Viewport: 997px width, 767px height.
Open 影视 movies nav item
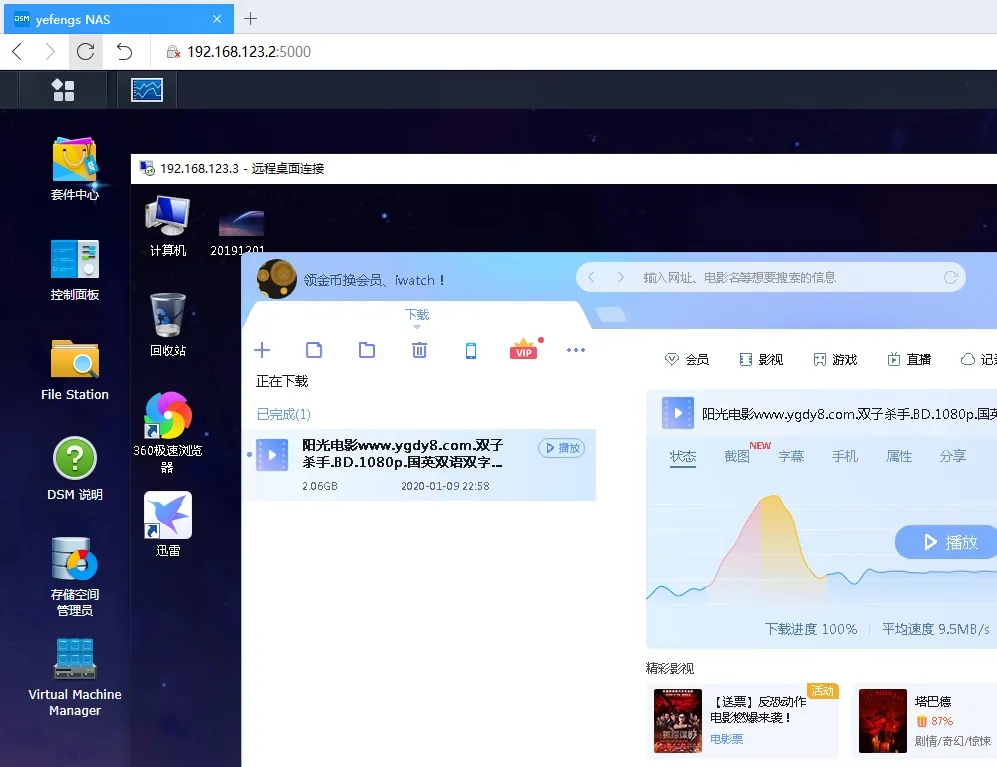[x=761, y=359]
